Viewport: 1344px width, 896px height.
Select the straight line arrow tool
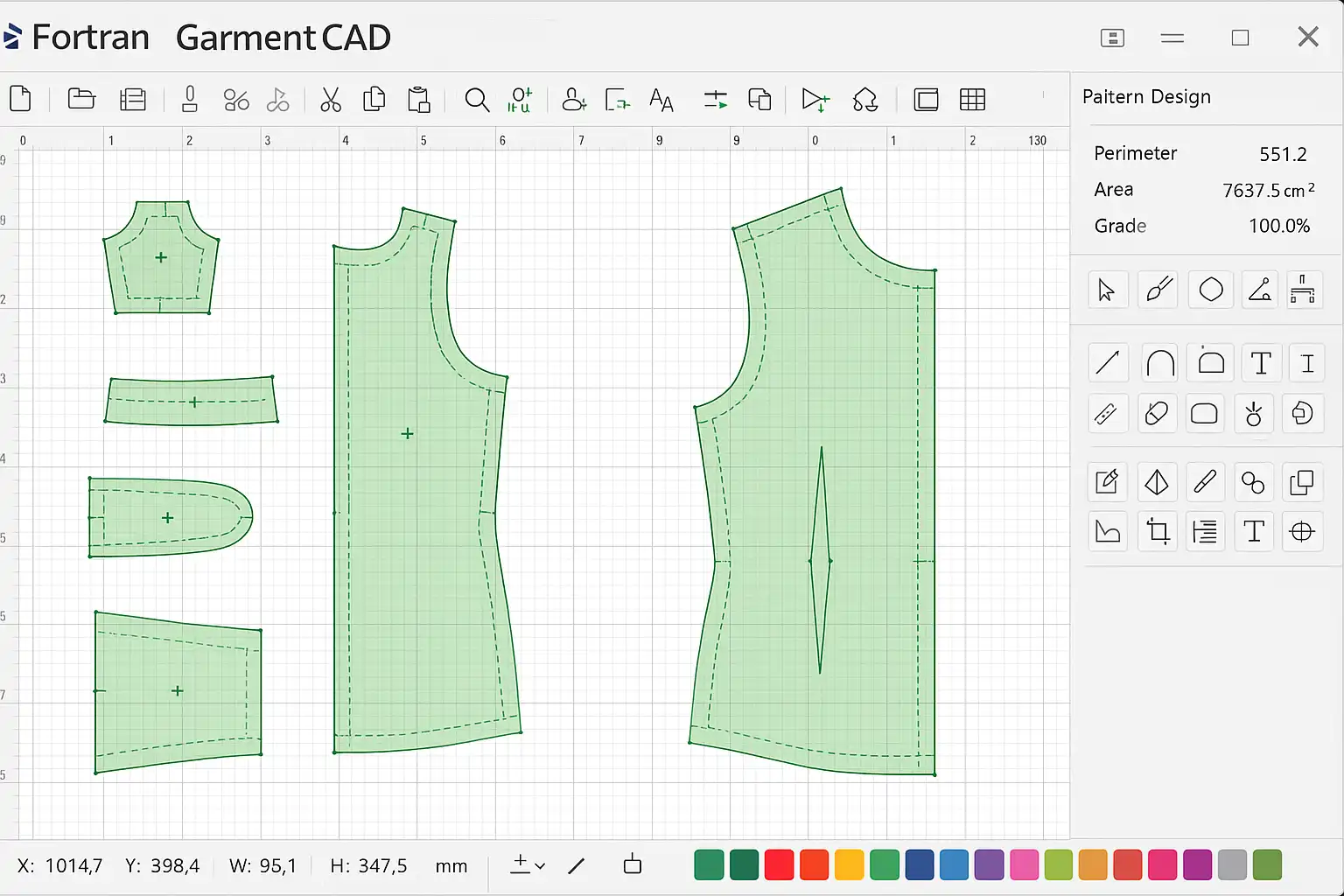pos(1108,363)
